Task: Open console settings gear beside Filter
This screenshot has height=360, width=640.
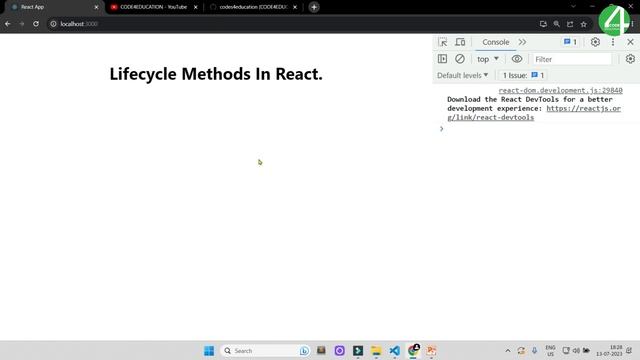Action: (630, 59)
